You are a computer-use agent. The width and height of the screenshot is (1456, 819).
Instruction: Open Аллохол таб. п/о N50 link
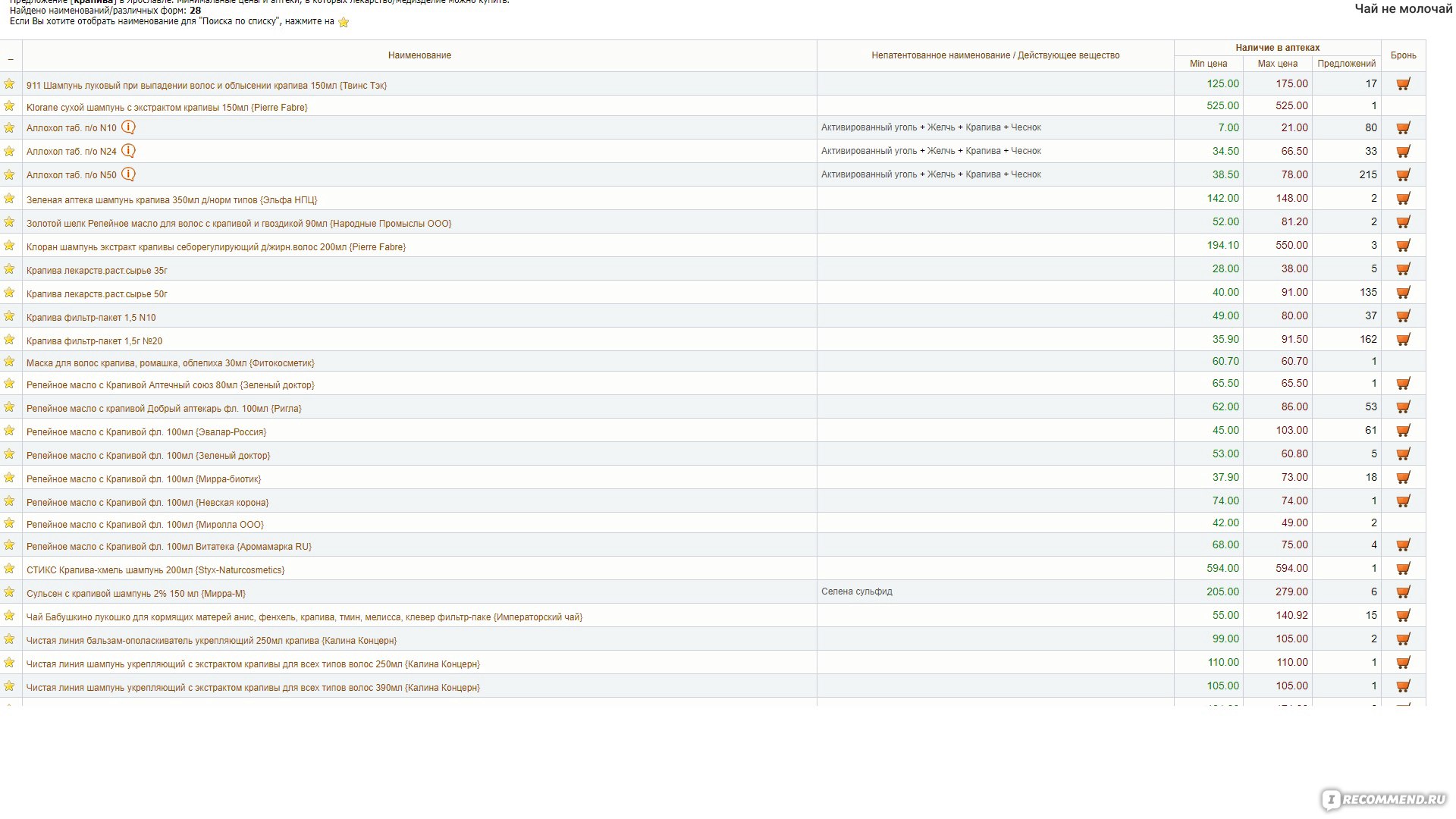tap(71, 175)
